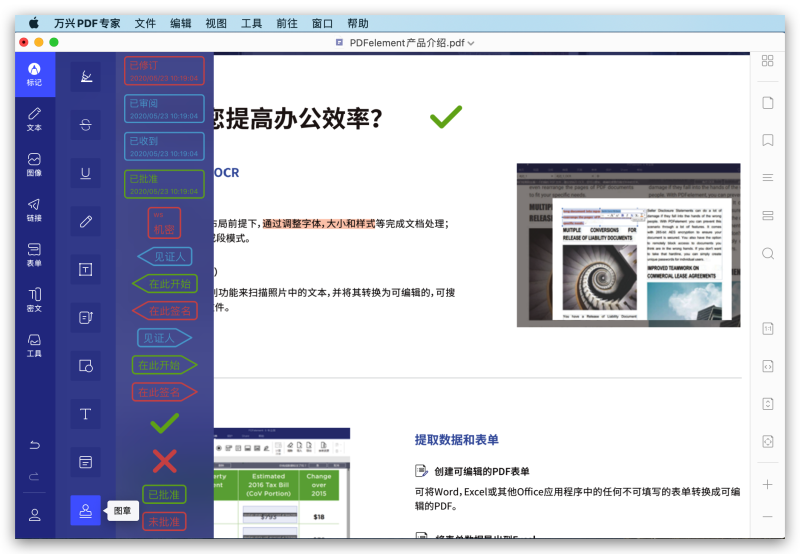Screen dimensions: 800x554
Task: Open the bookmark panel in the right sidebar
Action: (768, 140)
